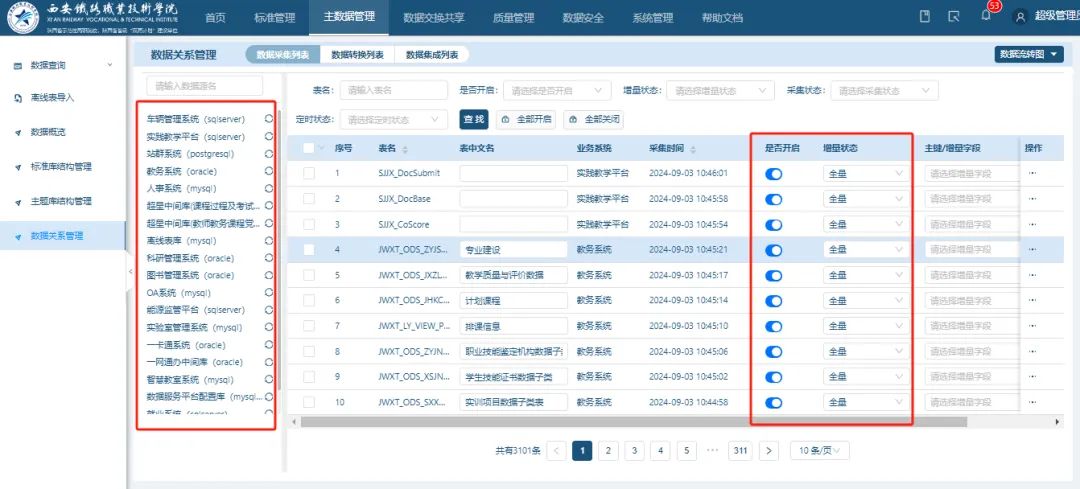1080x489 pixels.
Task: Open the more actions ellipsis for row 1
Action: click(x=1033, y=173)
